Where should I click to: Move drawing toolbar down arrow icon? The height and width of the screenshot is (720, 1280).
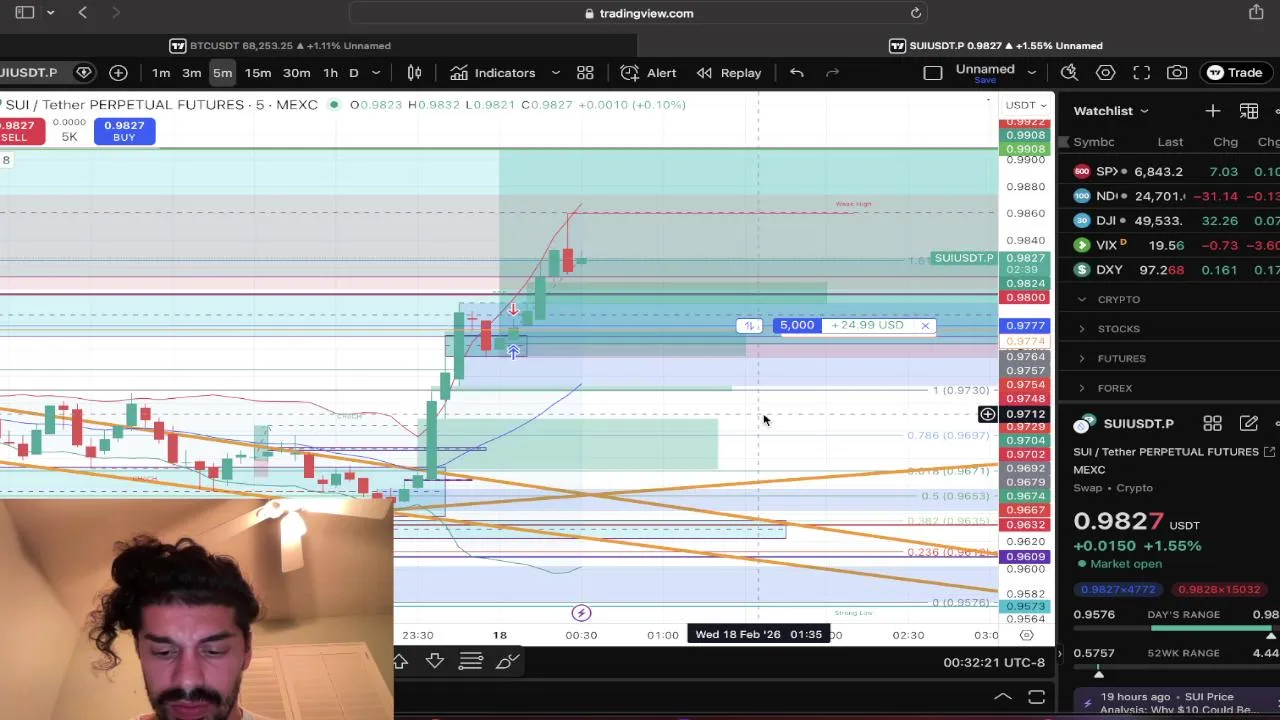pyautogui.click(x=435, y=661)
